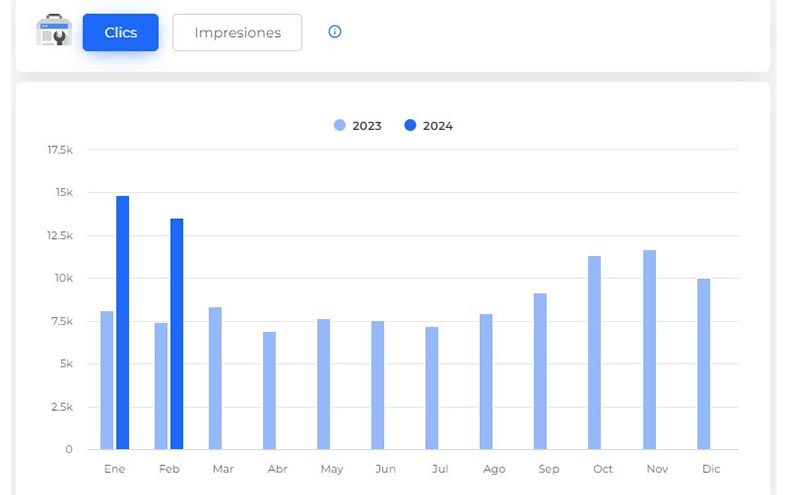Click the 2024 dark blue legend dot
This screenshot has height=495, width=788.
410,126
